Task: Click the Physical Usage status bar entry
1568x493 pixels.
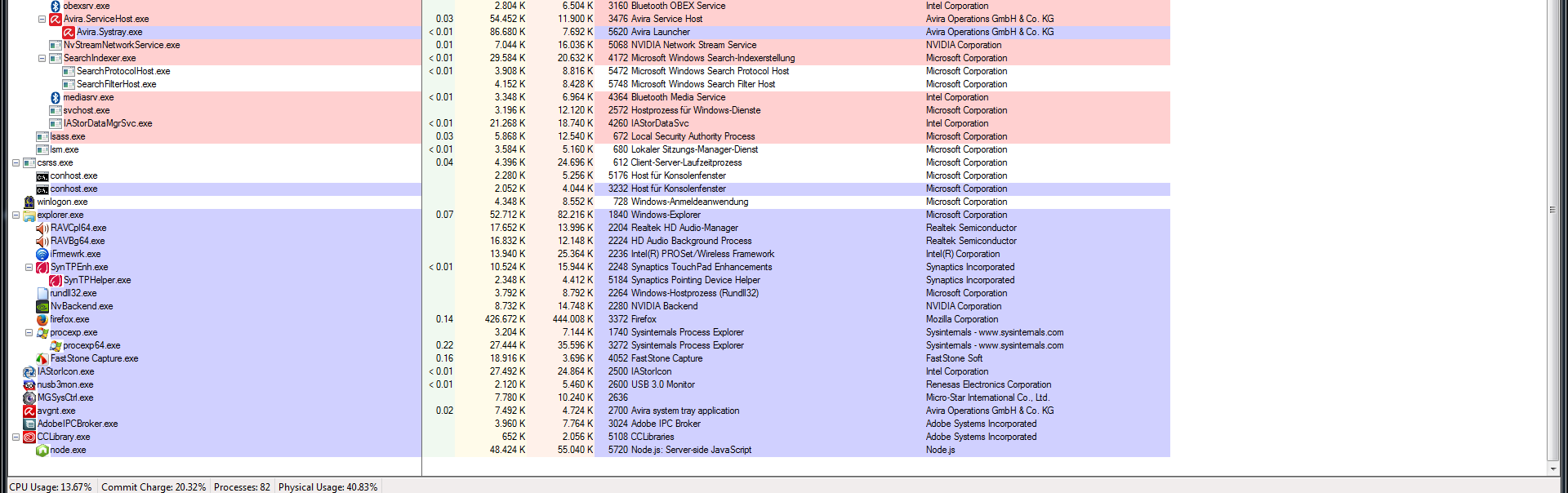Action: pyautogui.click(x=327, y=486)
